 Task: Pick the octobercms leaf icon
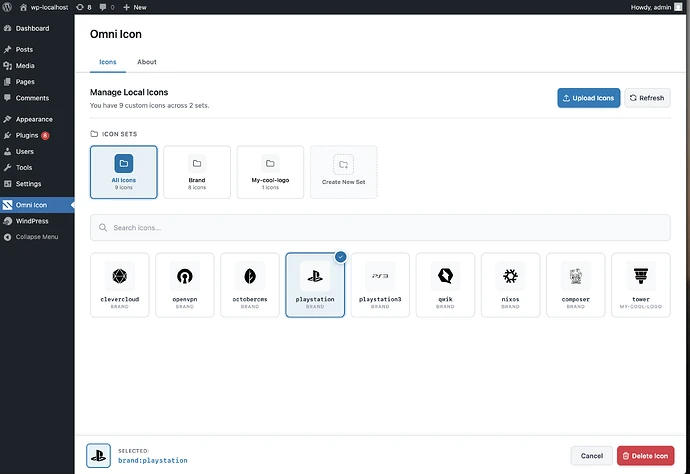249,284
